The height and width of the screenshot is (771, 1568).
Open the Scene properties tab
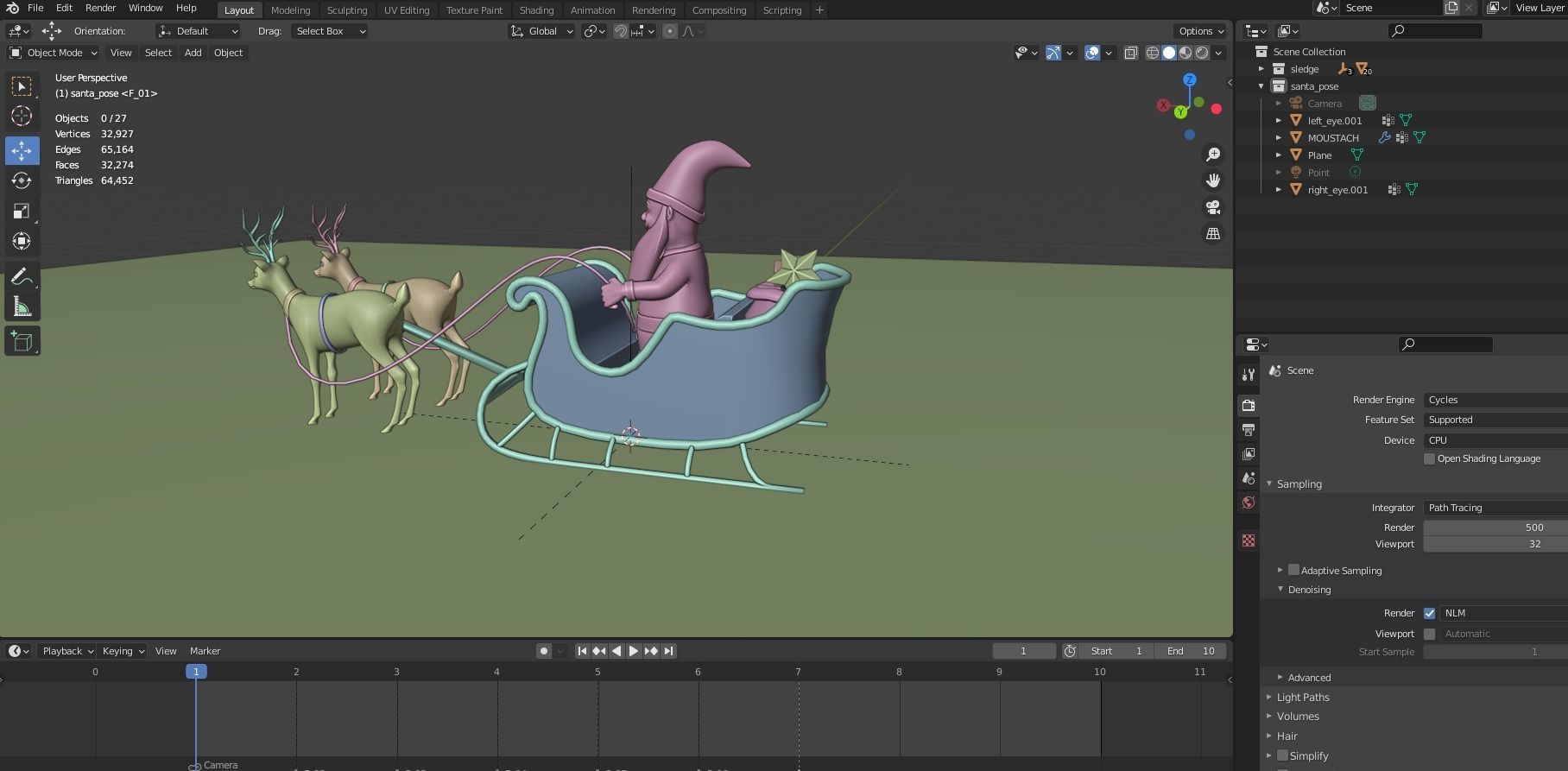click(x=1249, y=477)
